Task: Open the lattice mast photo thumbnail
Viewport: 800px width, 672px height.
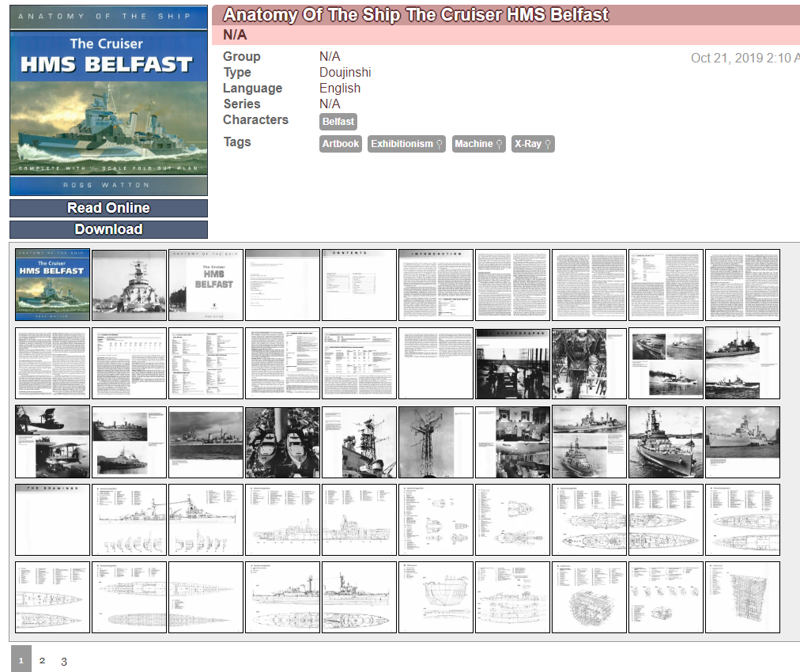Action: [436, 442]
